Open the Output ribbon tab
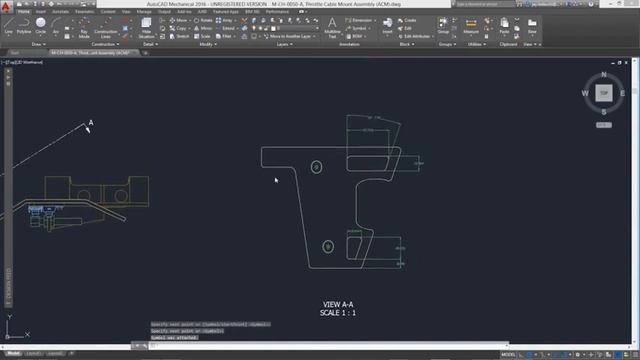The width and height of the screenshot is (640, 360). (x=164, y=11)
